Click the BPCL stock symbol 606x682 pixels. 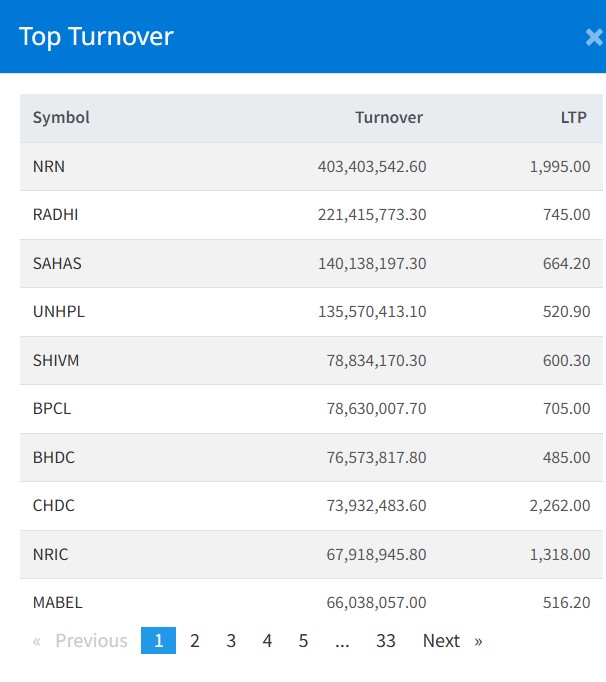point(52,409)
